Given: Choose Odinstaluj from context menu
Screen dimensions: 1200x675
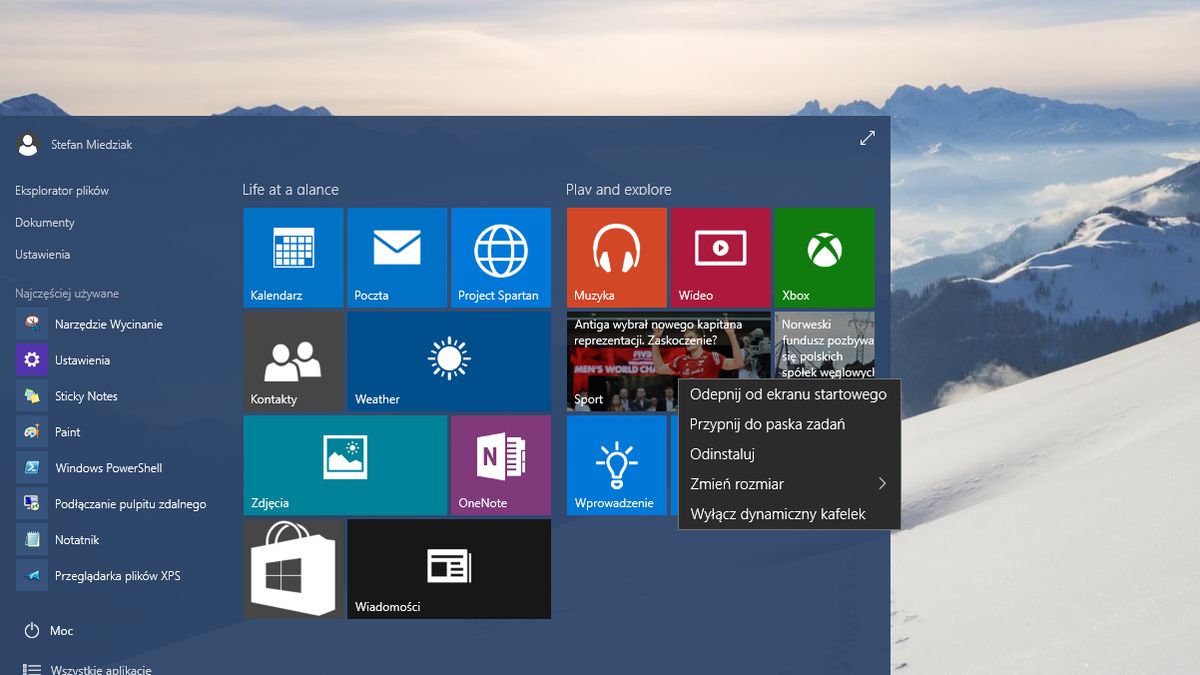Looking at the screenshot, I should (789, 454).
